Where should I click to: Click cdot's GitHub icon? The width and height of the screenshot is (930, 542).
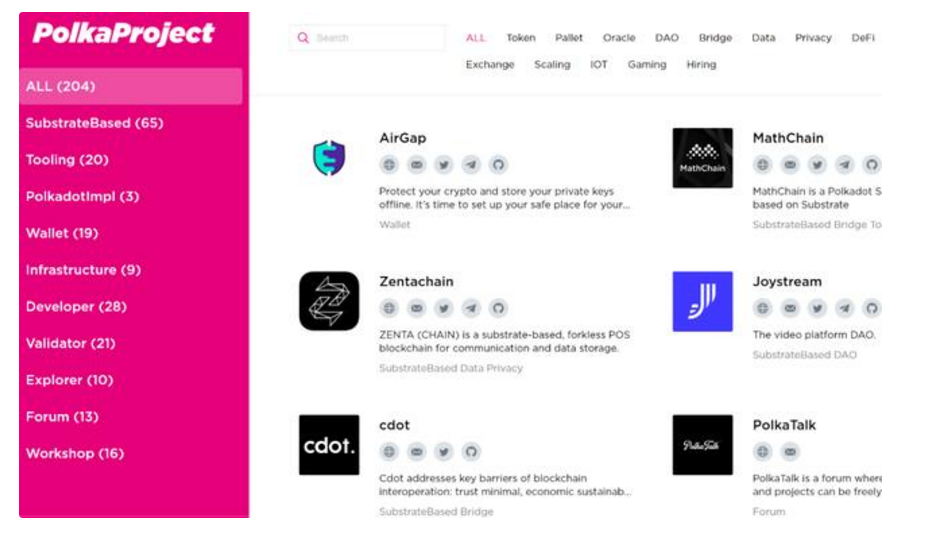(471, 452)
